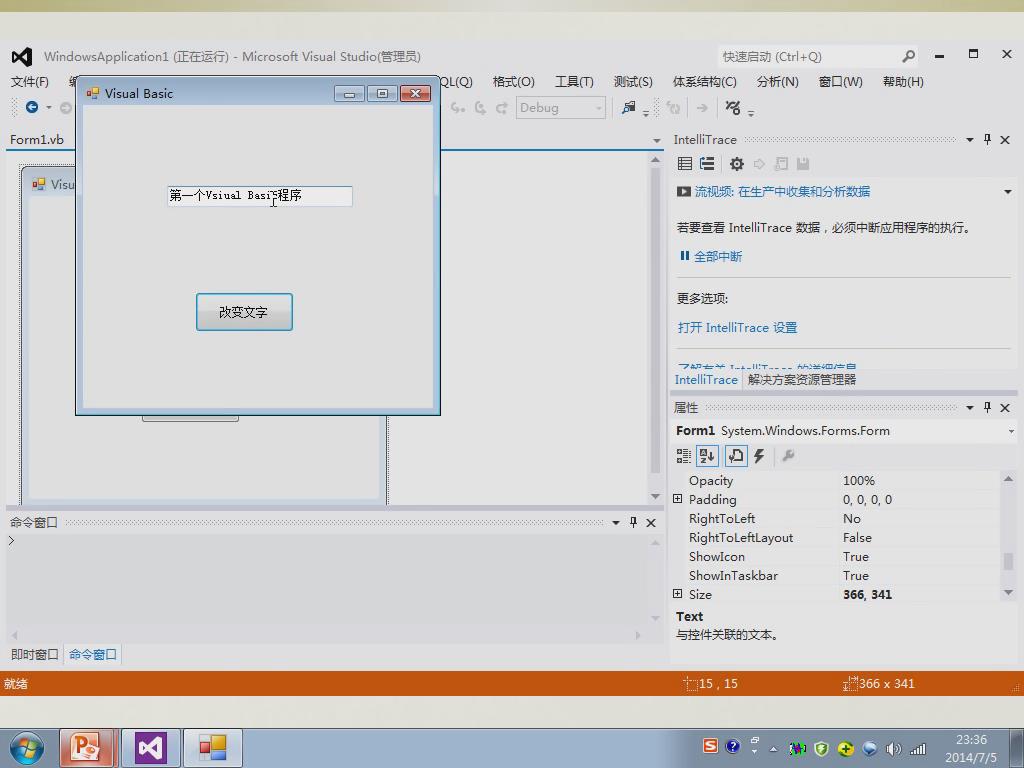Pin the Properties (属性) panel
1024x768 pixels.
987,408
